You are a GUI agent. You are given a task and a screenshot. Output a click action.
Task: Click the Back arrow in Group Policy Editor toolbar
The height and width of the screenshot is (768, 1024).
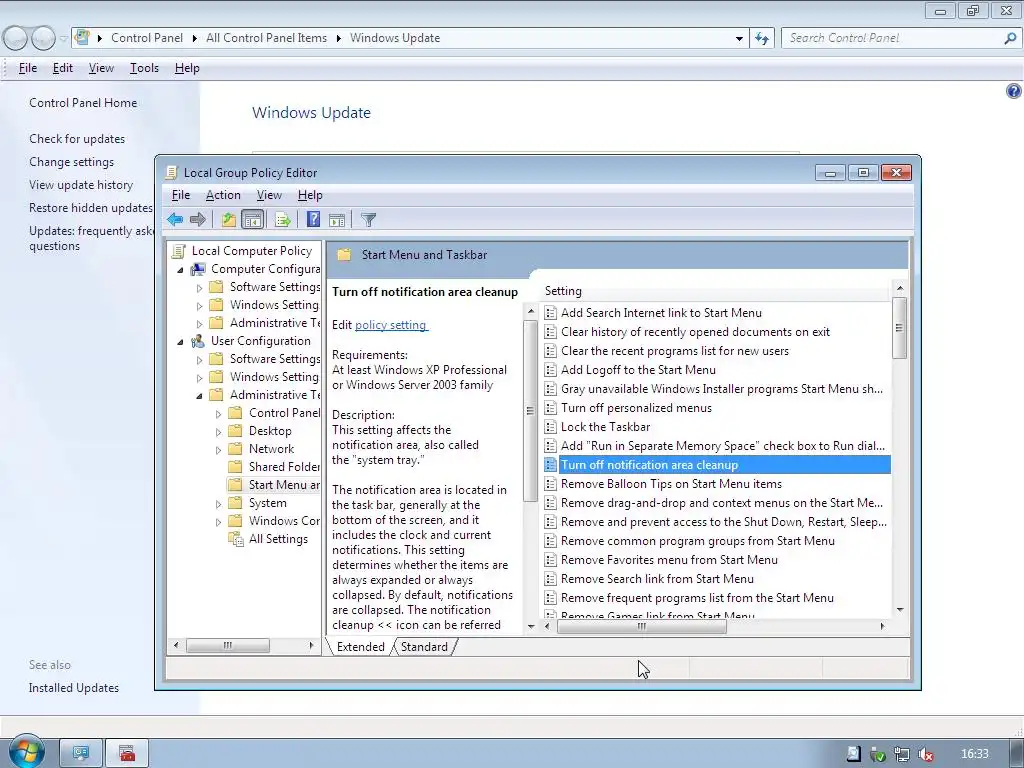coord(174,219)
